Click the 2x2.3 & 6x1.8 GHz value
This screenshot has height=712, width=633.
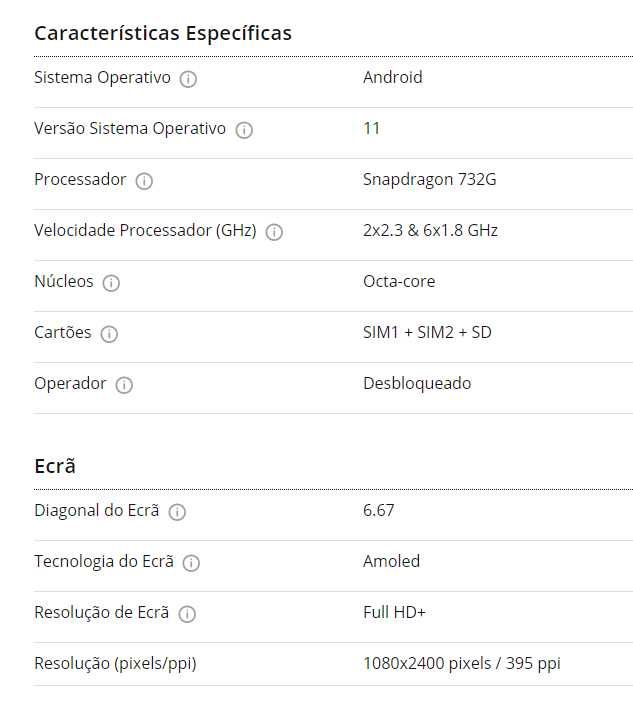[x=430, y=230]
